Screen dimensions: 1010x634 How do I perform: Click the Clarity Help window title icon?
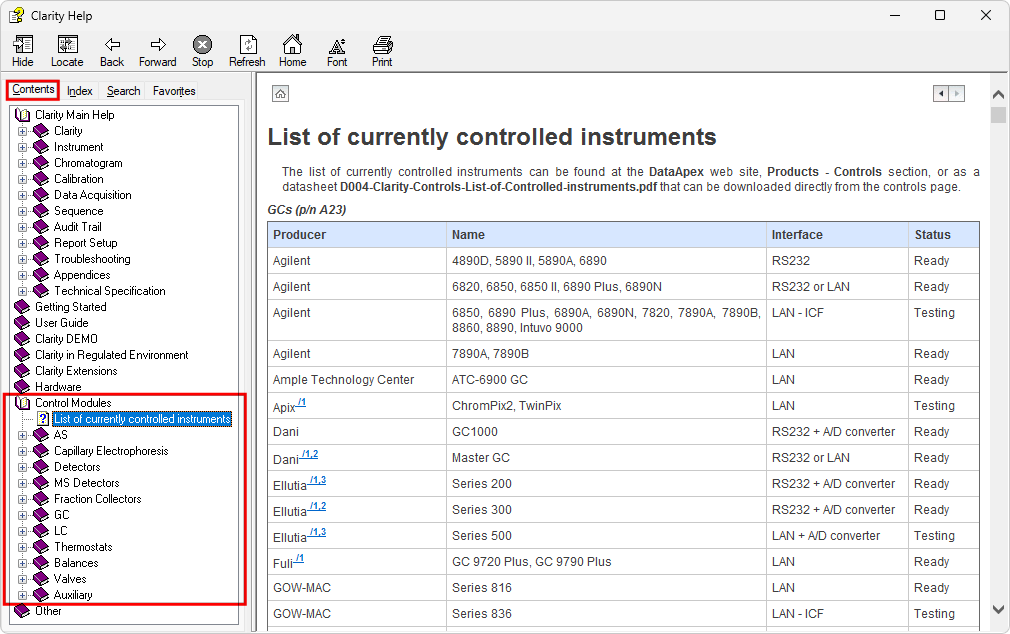[x=16, y=15]
